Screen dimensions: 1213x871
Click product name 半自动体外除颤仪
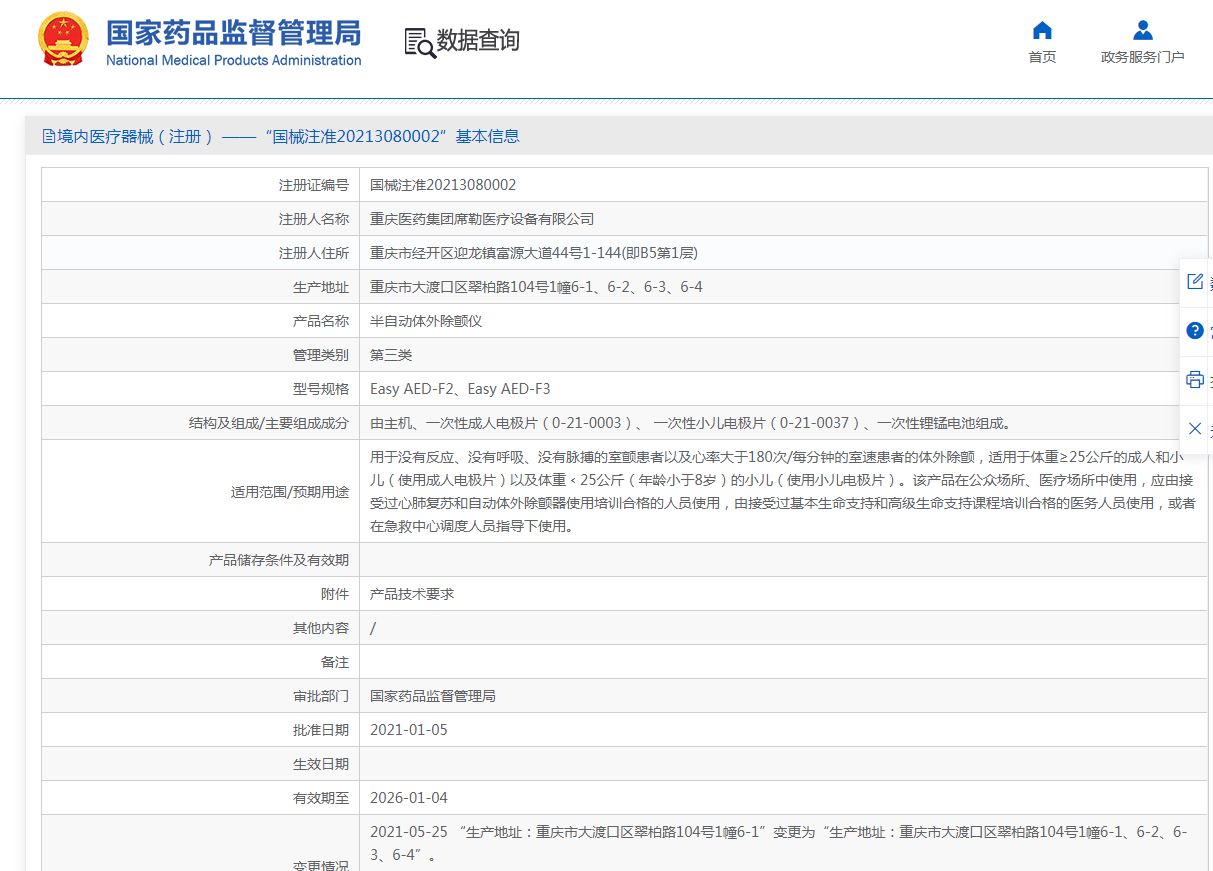click(x=426, y=321)
